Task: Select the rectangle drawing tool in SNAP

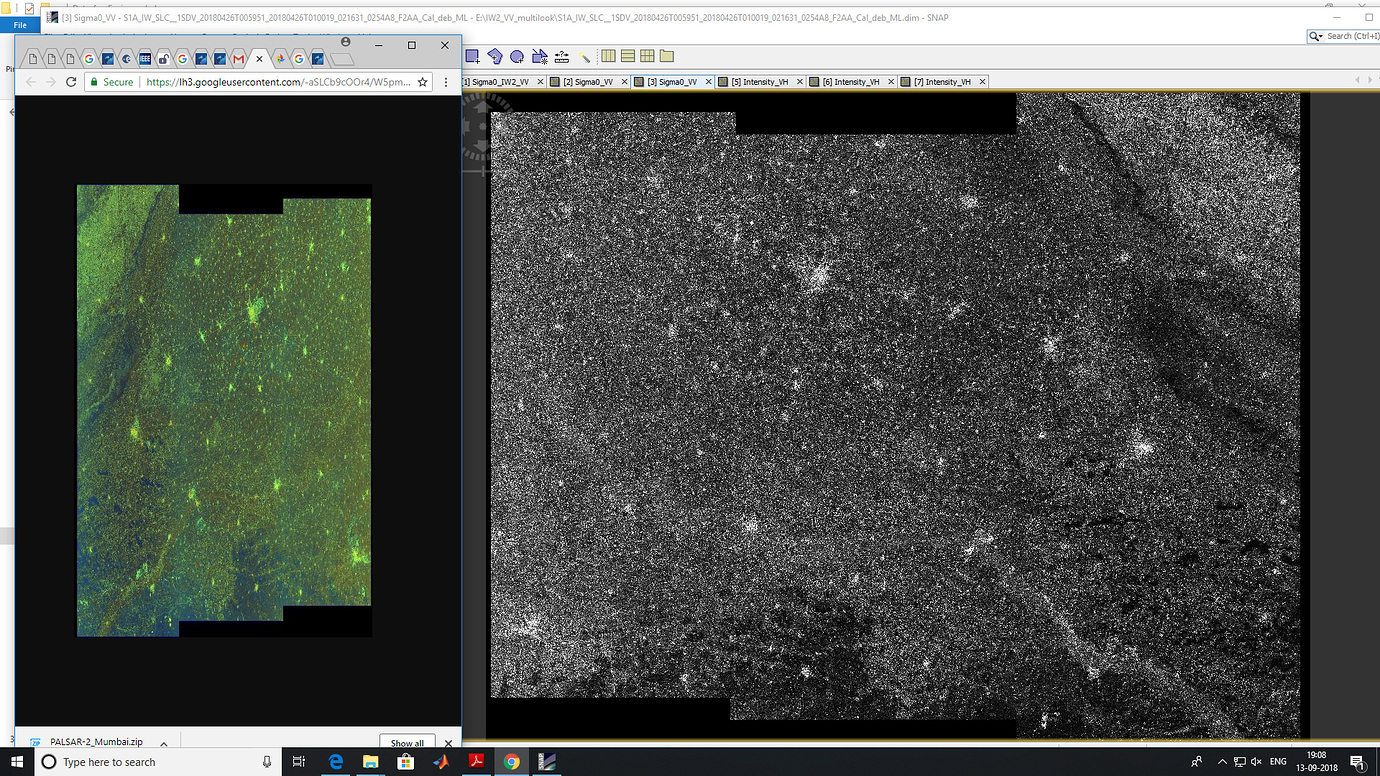Action: [472, 57]
